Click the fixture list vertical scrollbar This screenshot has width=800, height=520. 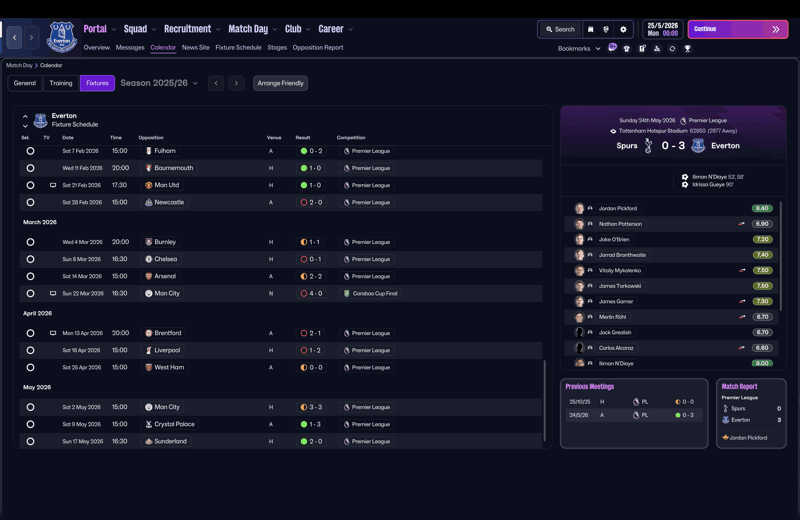tap(544, 401)
